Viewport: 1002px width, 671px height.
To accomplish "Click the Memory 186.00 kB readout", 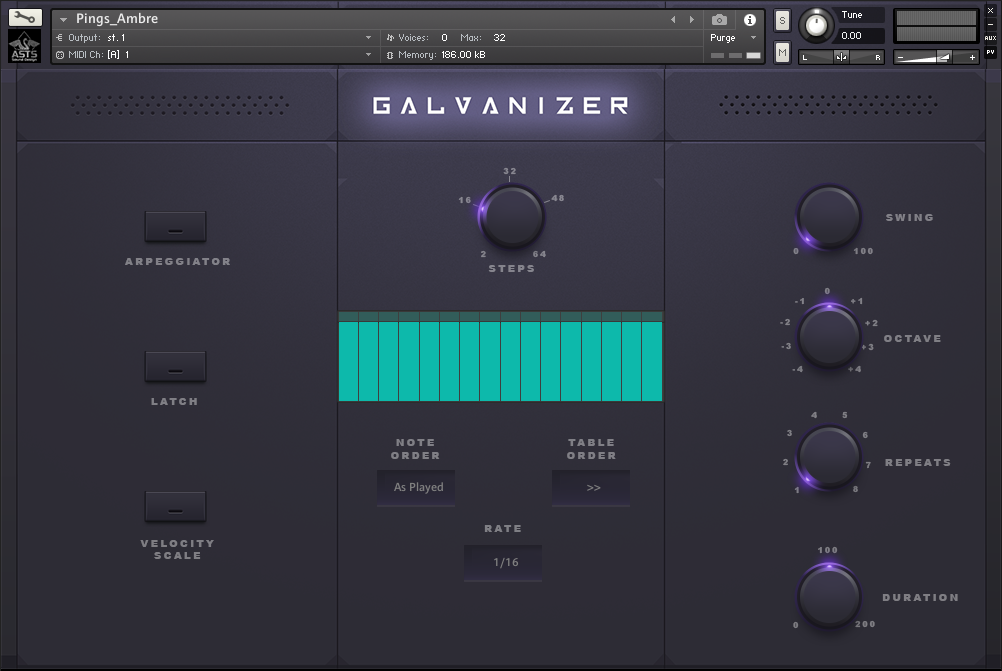I will tap(463, 55).
